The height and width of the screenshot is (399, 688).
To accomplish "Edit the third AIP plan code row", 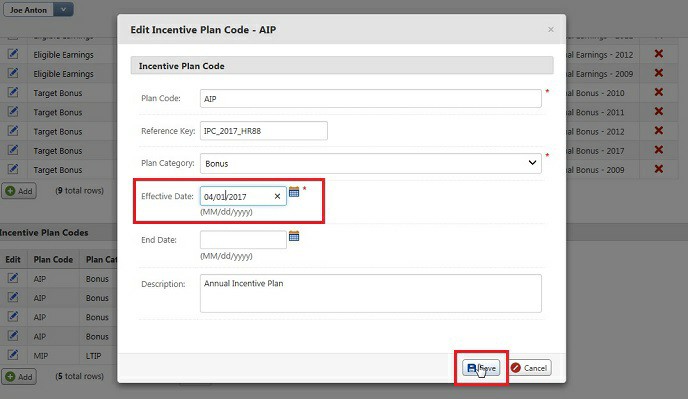I will [x=13, y=316].
